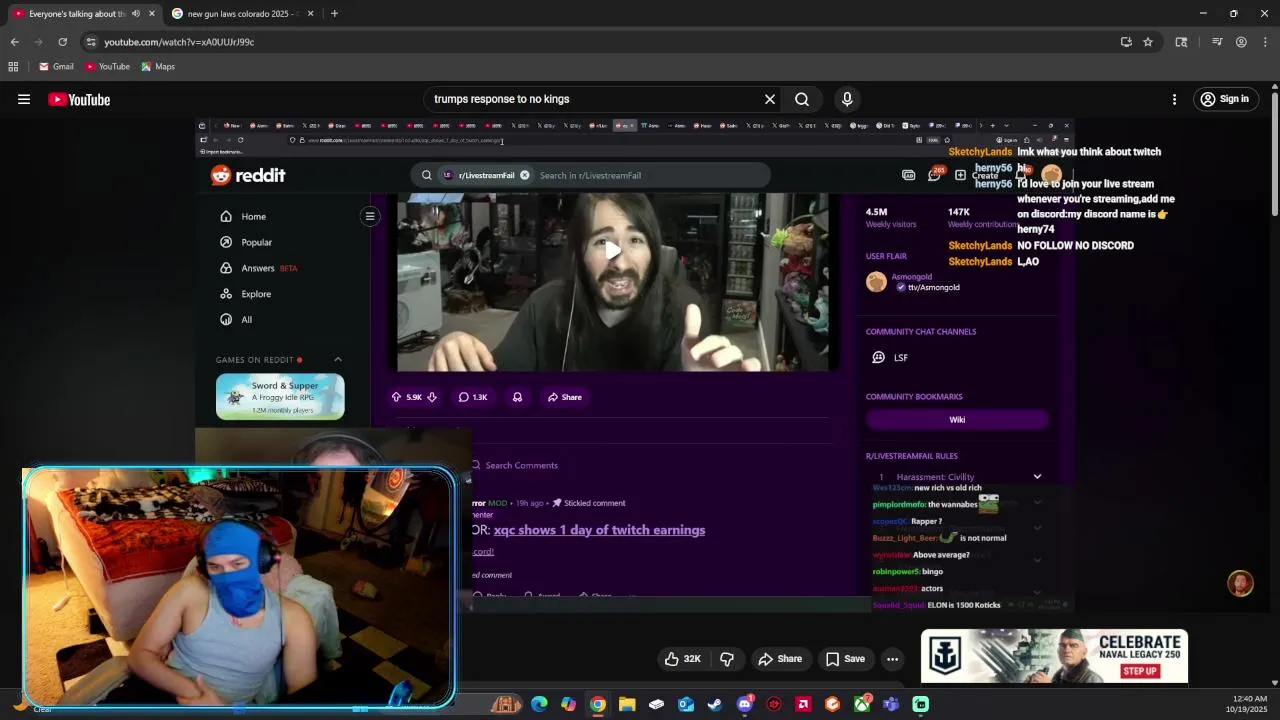Open the YouTube bookmark
The width and height of the screenshot is (1280, 720).
point(107,67)
